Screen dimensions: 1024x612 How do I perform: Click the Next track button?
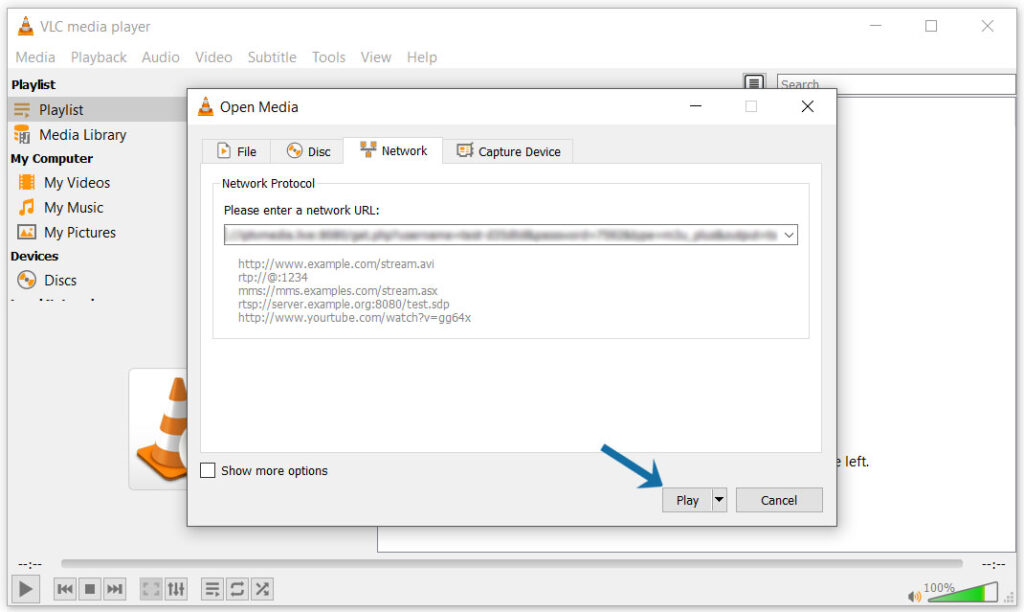(x=115, y=589)
